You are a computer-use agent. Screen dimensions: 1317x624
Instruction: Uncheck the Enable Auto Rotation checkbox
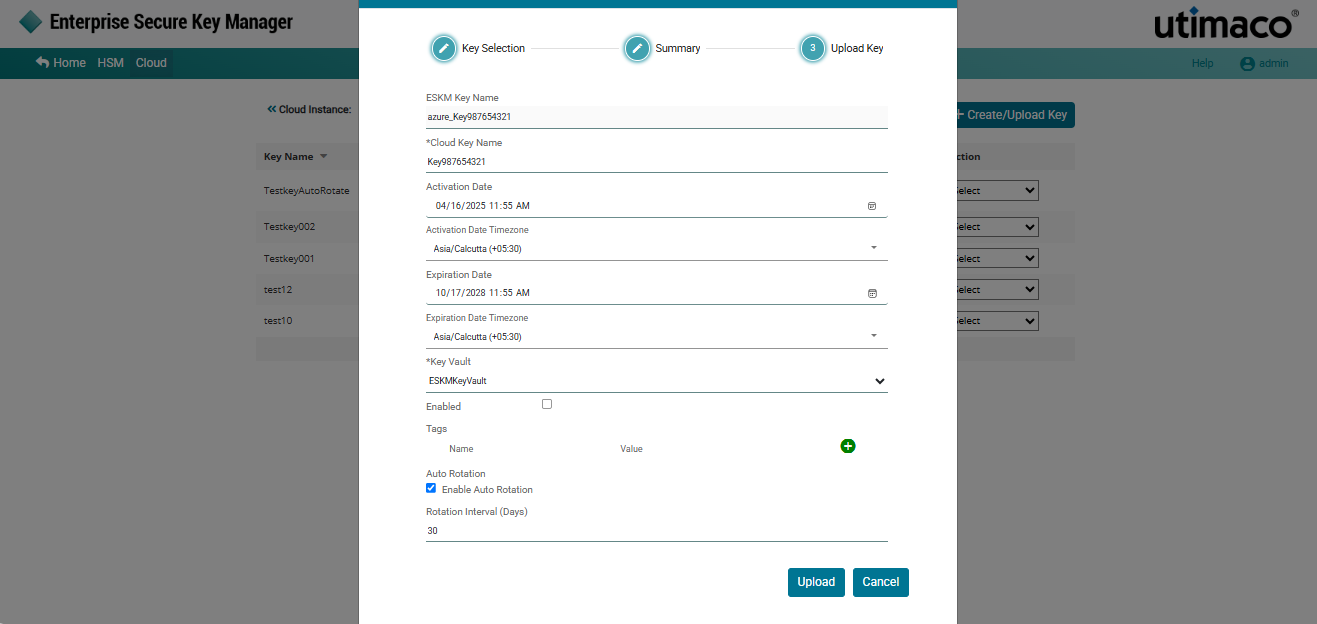pos(431,488)
